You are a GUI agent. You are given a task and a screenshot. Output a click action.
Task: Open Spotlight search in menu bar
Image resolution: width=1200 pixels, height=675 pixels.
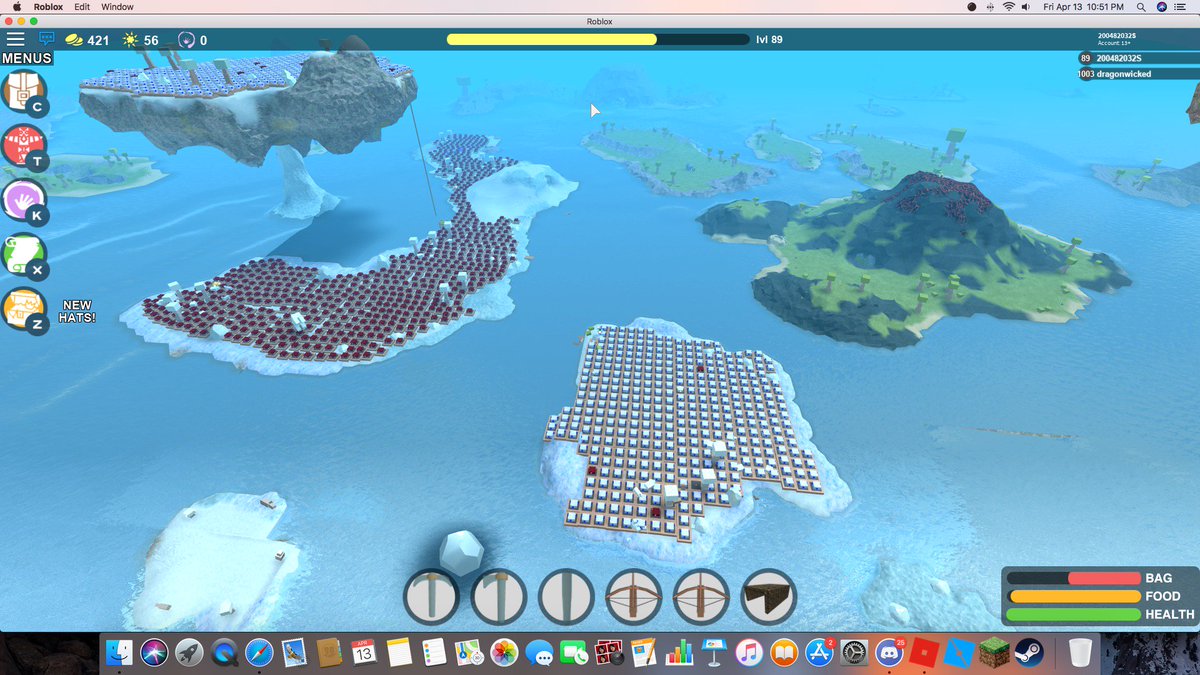pyautogui.click(x=1142, y=7)
